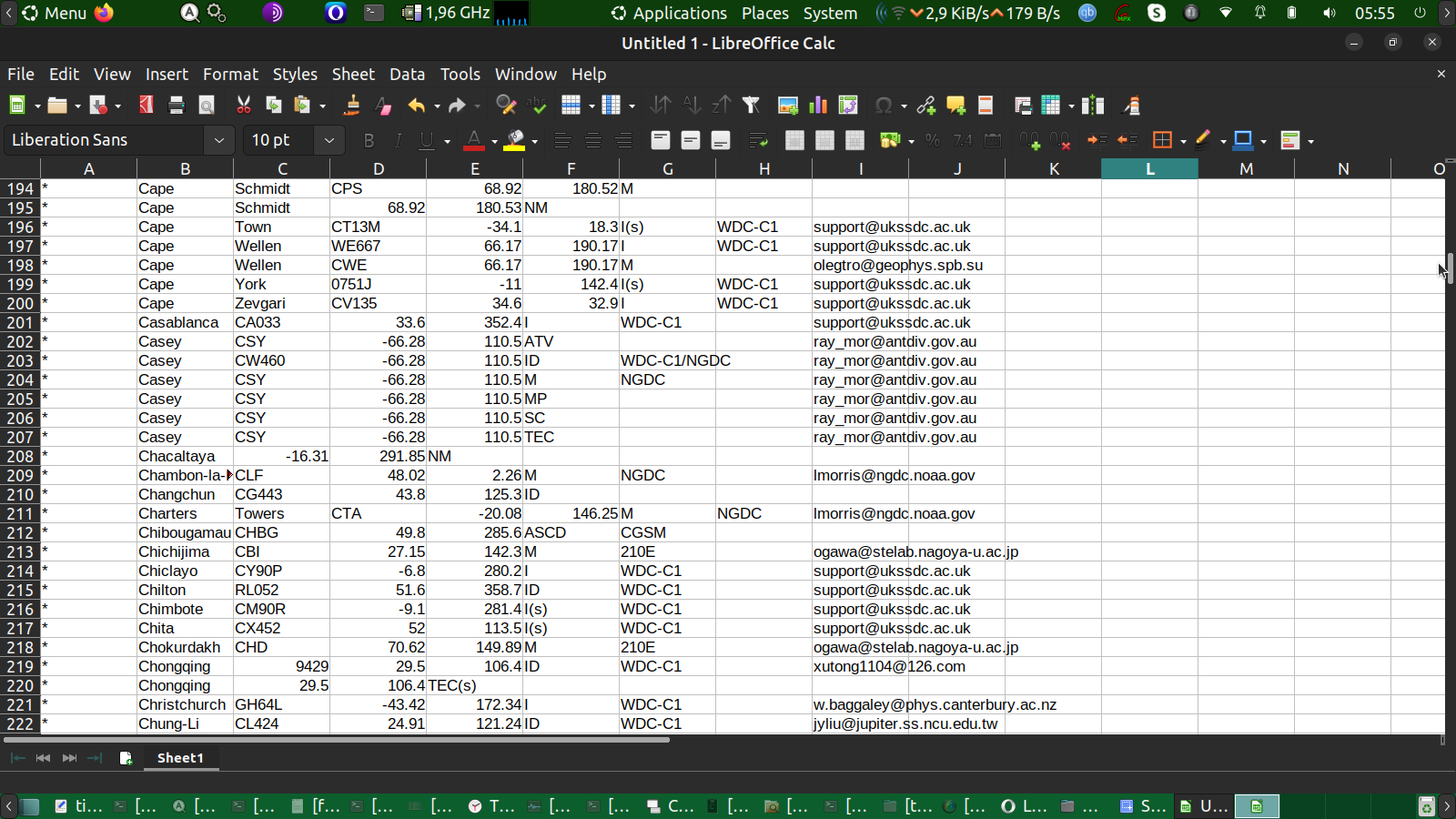1456x819 pixels.
Task: Toggle the AutoFilter funnel button
Action: (751, 106)
